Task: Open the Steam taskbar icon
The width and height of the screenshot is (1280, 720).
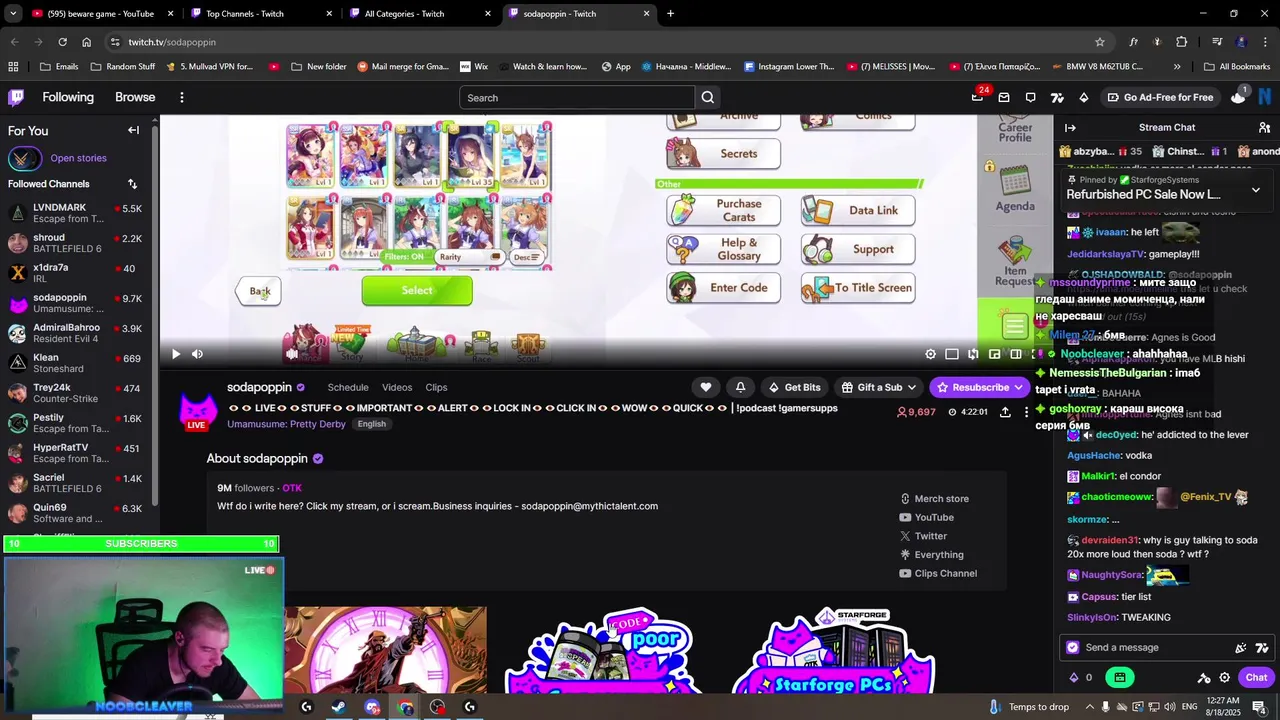Action: (x=339, y=707)
